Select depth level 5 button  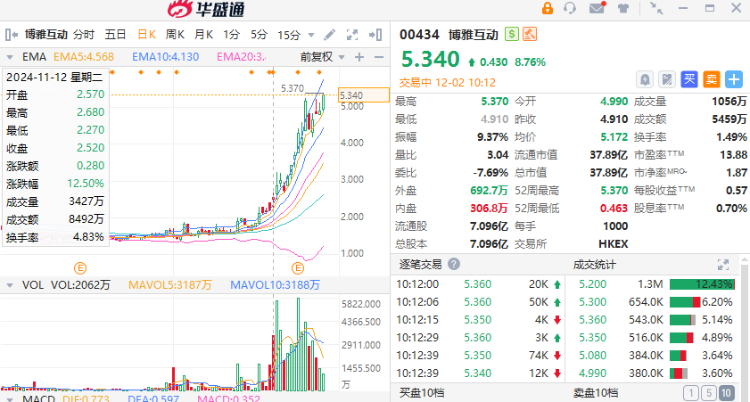click(708, 393)
